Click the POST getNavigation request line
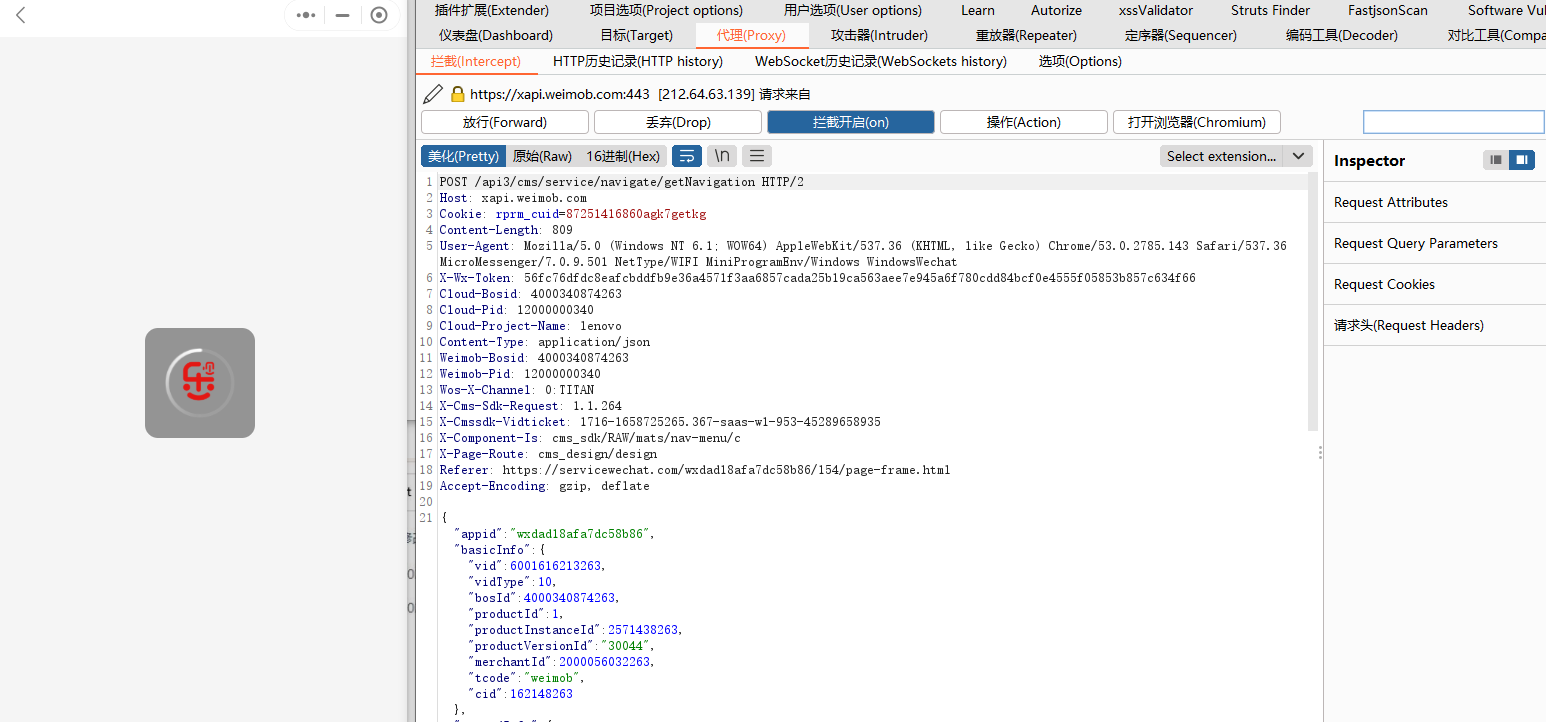1546x722 pixels. coord(621,182)
